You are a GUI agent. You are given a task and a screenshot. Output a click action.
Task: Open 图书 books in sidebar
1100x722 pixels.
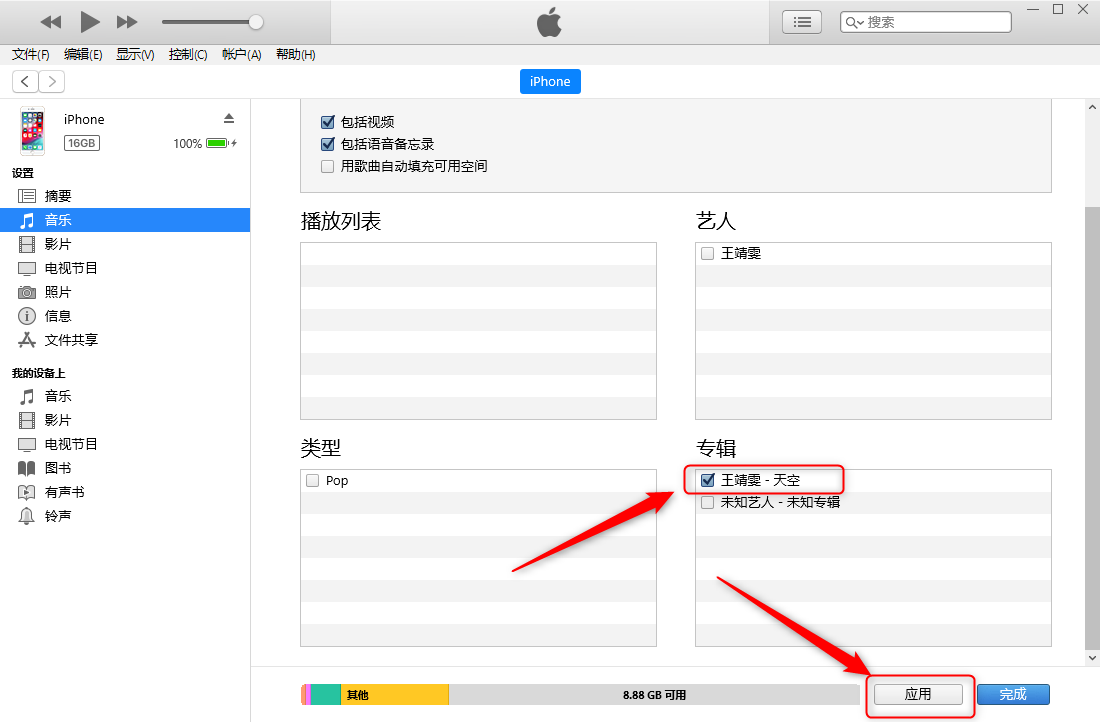click(125, 468)
